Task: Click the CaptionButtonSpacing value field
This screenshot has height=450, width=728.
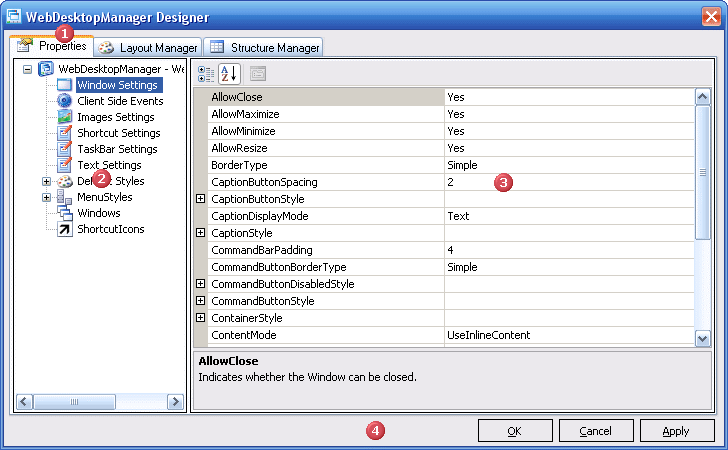Action: pyautogui.click(x=568, y=182)
